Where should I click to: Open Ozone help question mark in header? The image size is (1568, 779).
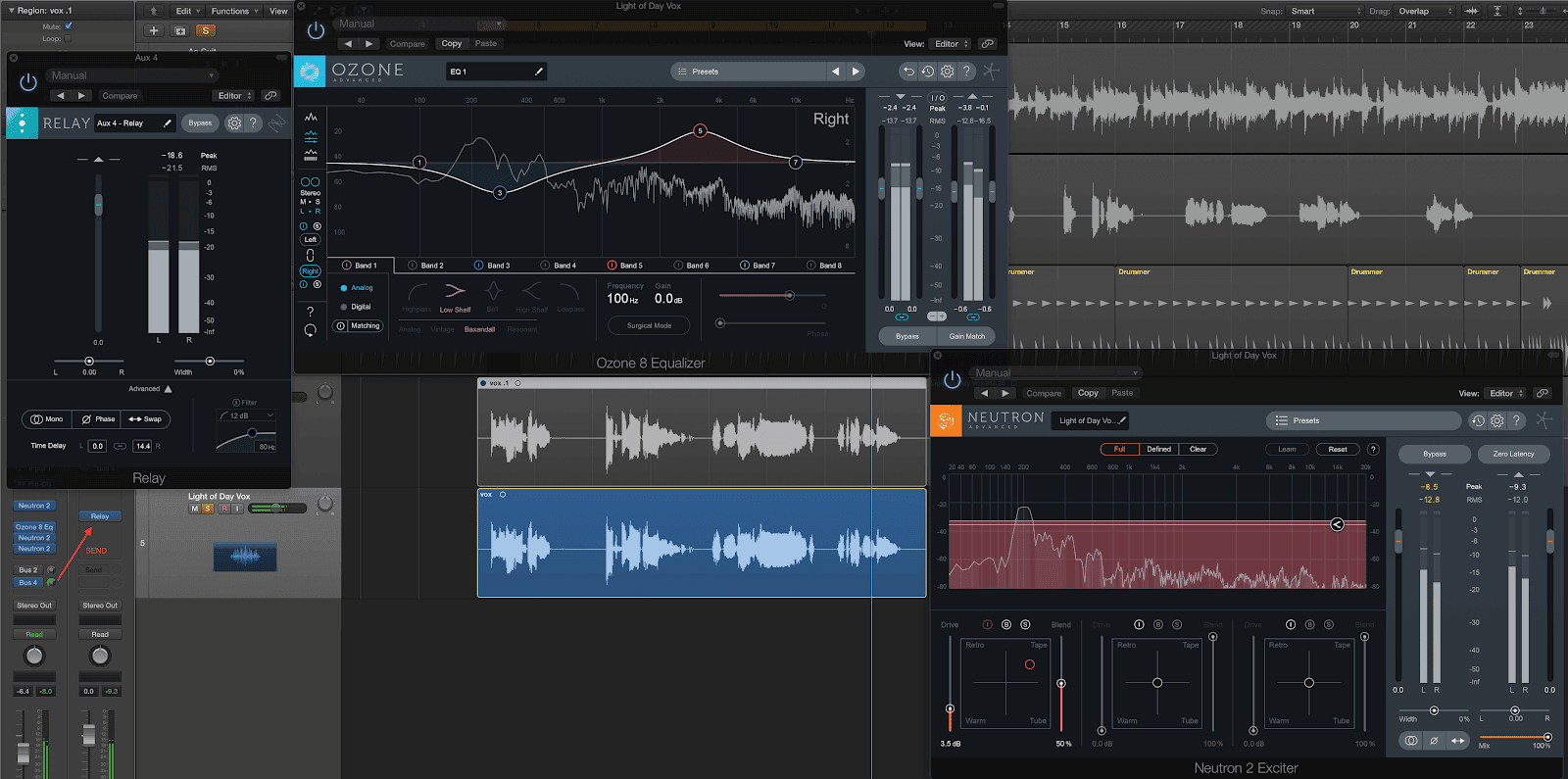966,72
